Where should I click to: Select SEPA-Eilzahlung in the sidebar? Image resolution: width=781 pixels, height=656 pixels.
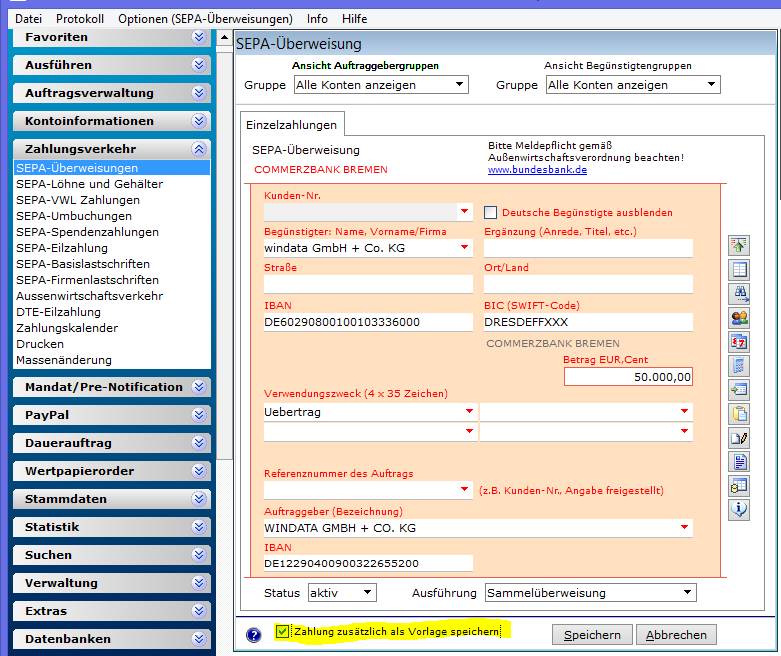(62, 248)
